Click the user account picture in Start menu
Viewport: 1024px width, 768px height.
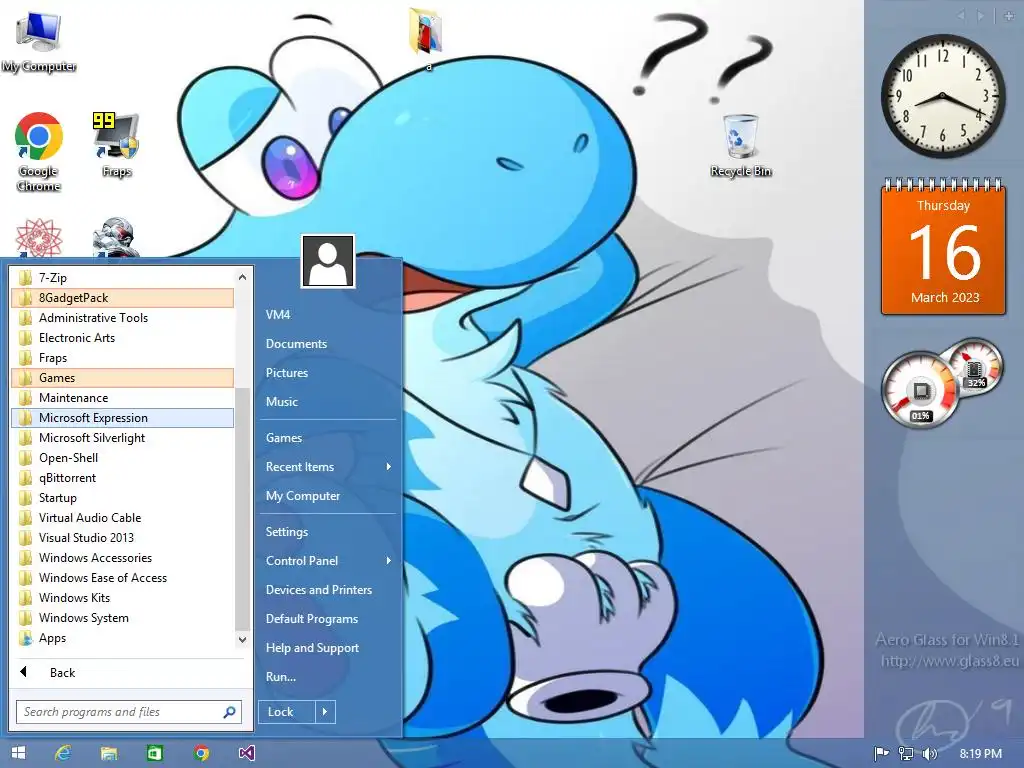328,261
